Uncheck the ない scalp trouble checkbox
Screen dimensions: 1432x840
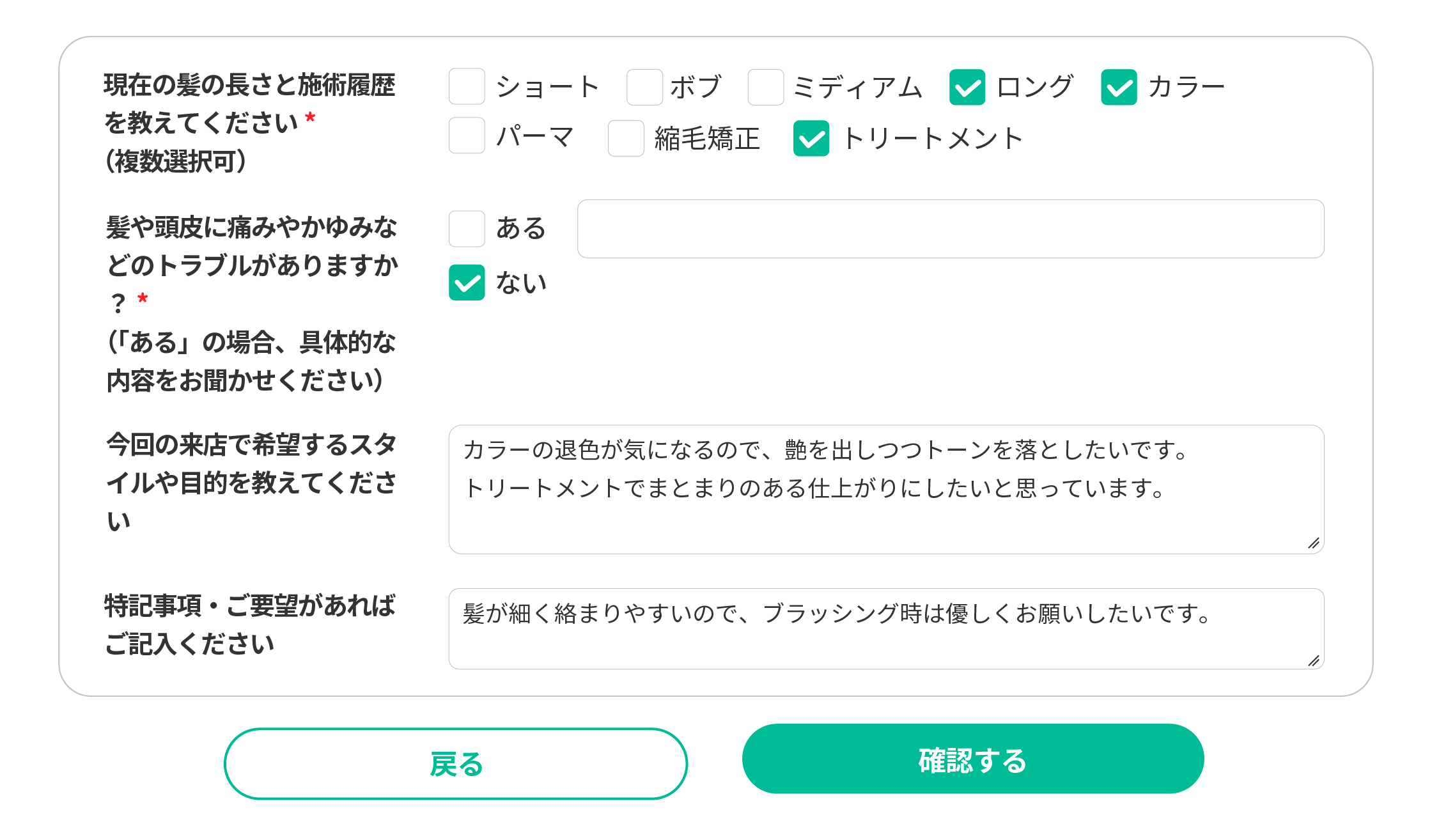(467, 283)
